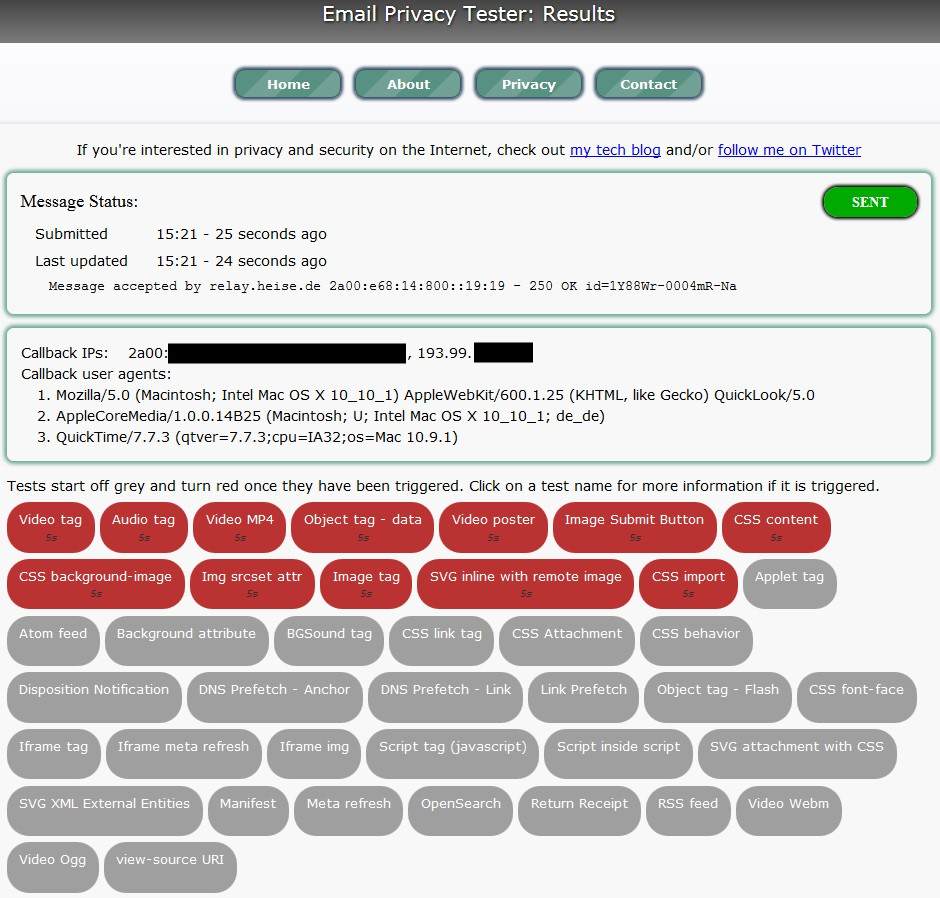Click the Script tag (javascript) test
Screen dimensions: 940x898
[452, 754]
